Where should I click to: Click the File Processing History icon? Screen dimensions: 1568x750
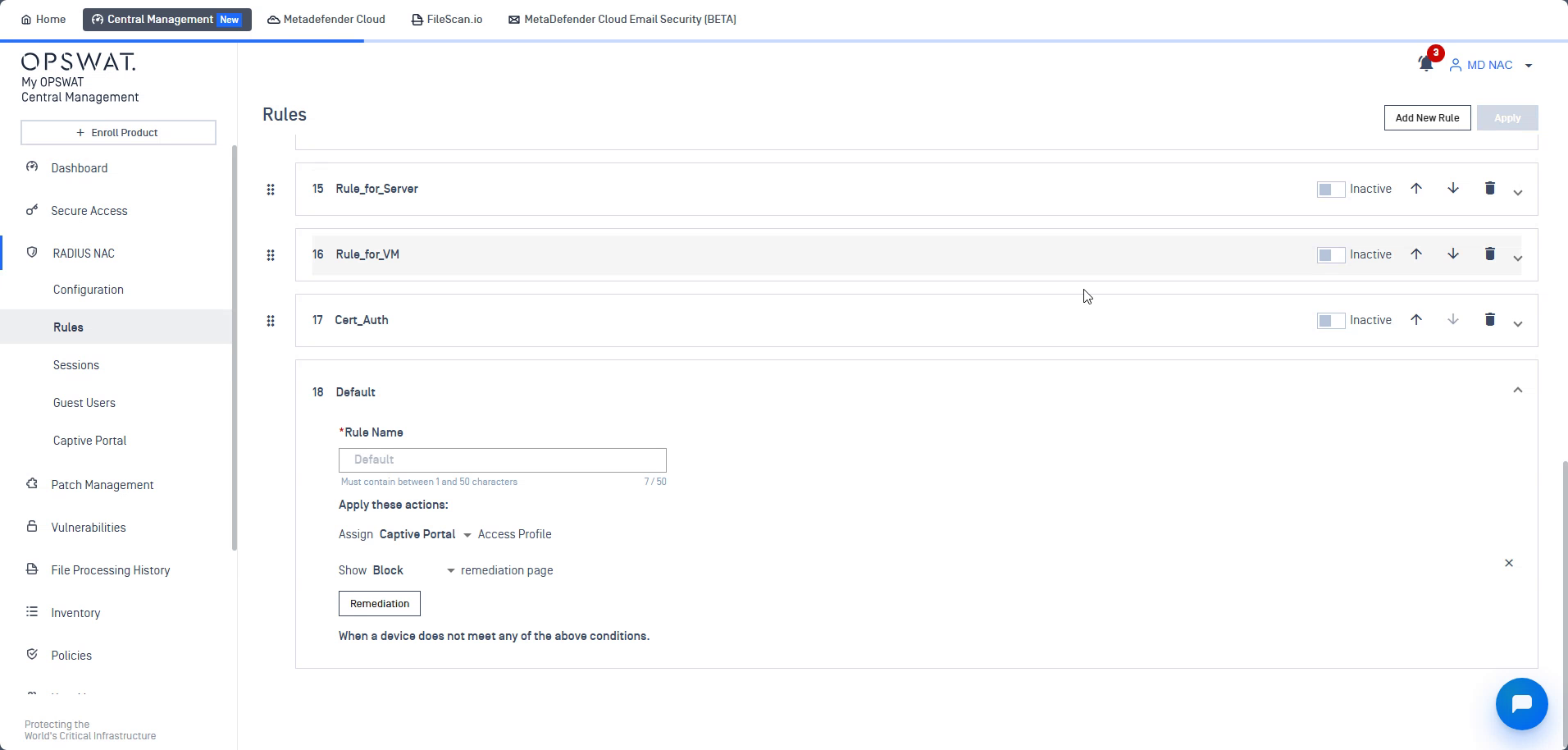click(x=32, y=569)
